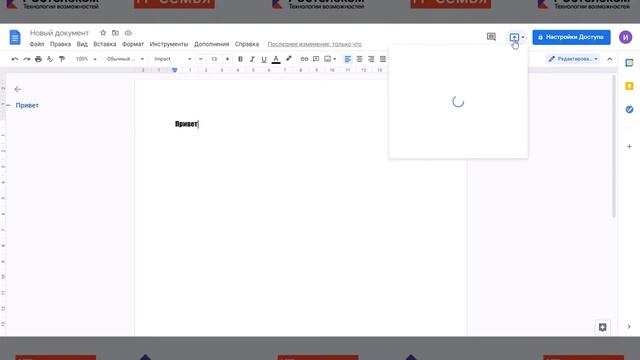640x360 pixels.
Task: Star the document Новый документ
Action: tap(103, 33)
